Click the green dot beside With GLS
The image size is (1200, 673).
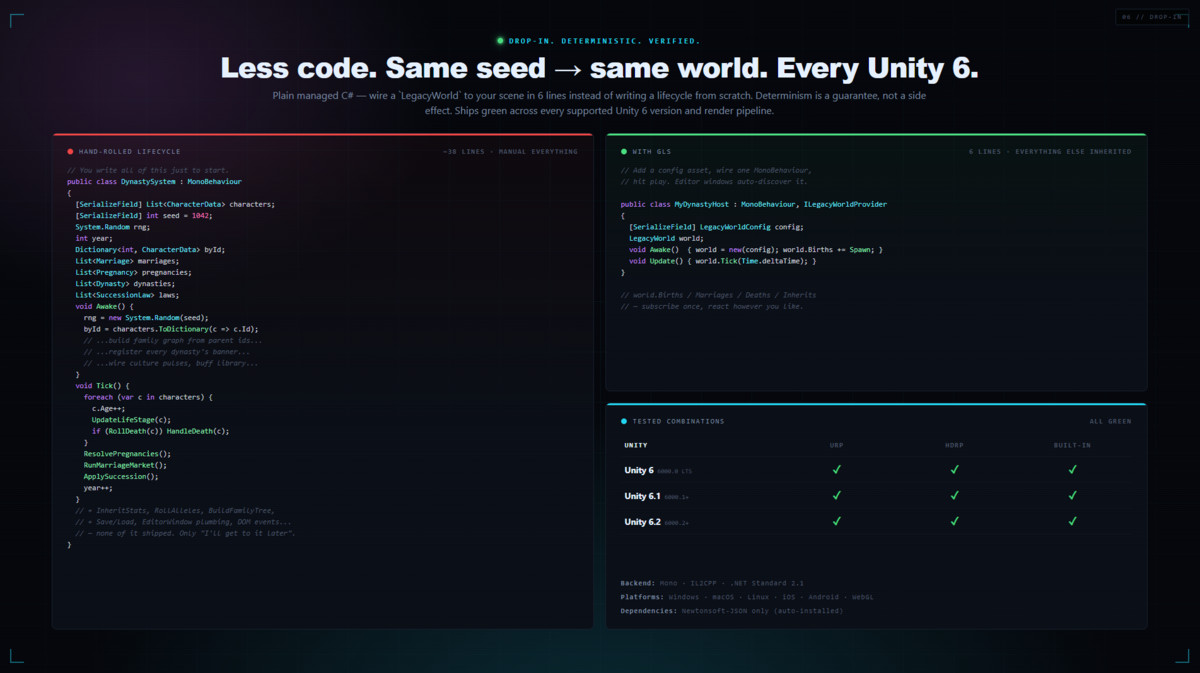coord(624,152)
